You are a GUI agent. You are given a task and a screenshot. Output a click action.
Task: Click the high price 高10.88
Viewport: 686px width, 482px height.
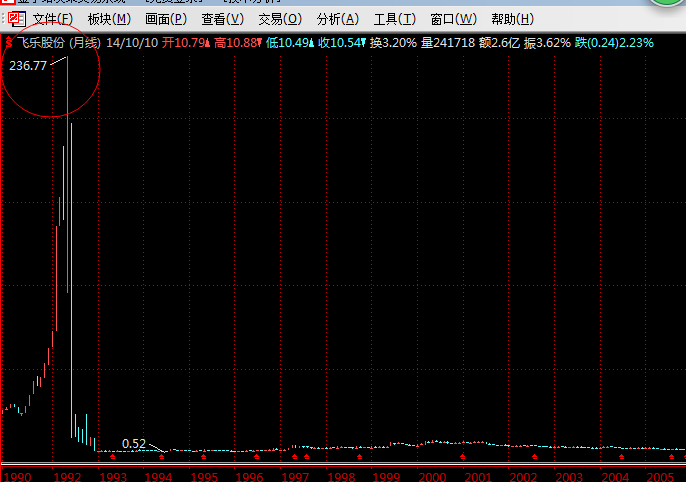[x=238, y=43]
